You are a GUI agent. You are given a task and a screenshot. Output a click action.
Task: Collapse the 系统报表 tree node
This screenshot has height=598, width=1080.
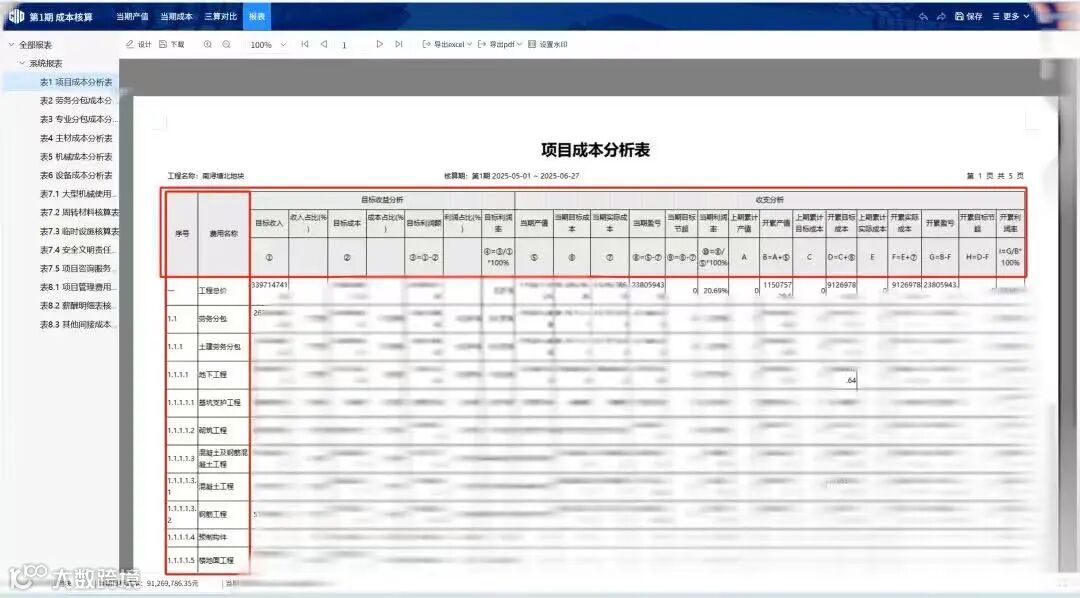pos(22,63)
